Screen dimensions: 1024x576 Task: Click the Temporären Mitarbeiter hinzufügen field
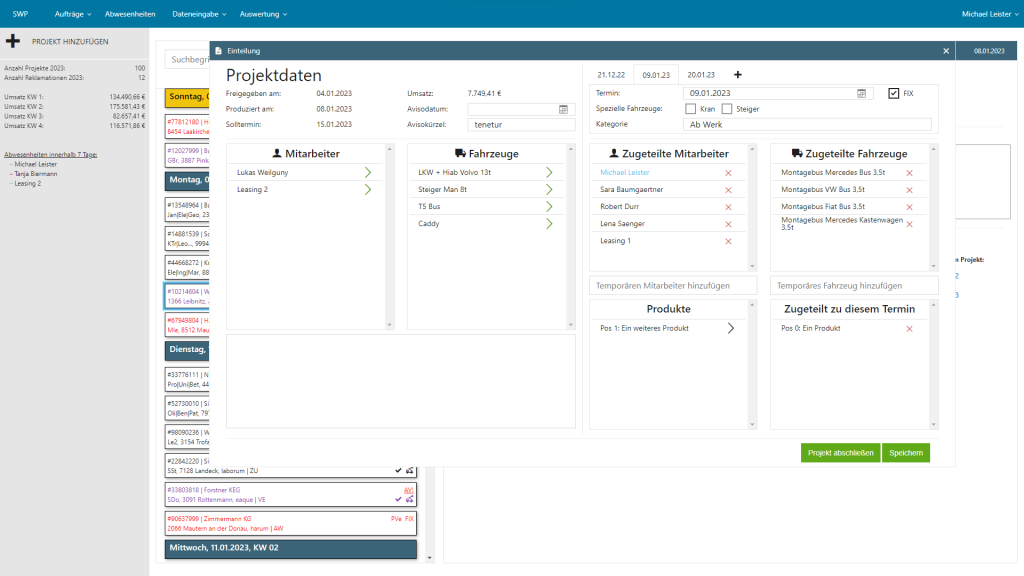(x=670, y=285)
